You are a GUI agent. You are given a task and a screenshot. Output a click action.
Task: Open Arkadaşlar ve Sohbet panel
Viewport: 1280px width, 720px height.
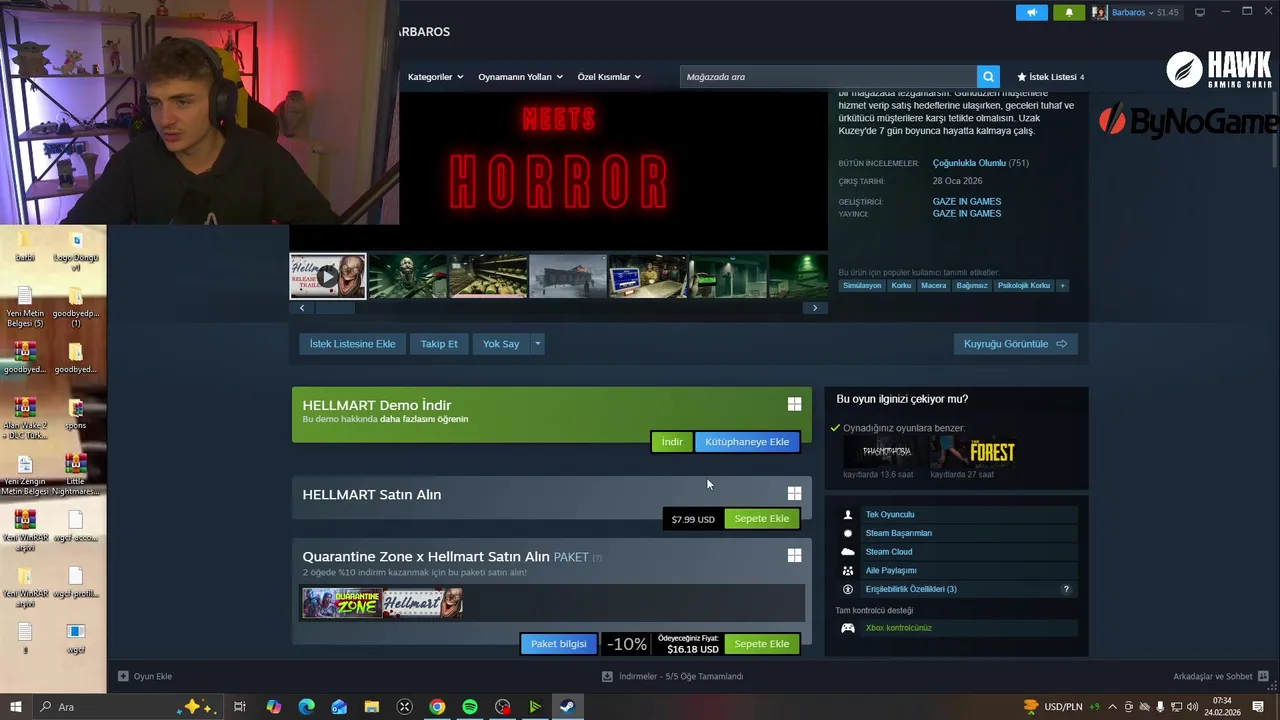[x=1221, y=676]
